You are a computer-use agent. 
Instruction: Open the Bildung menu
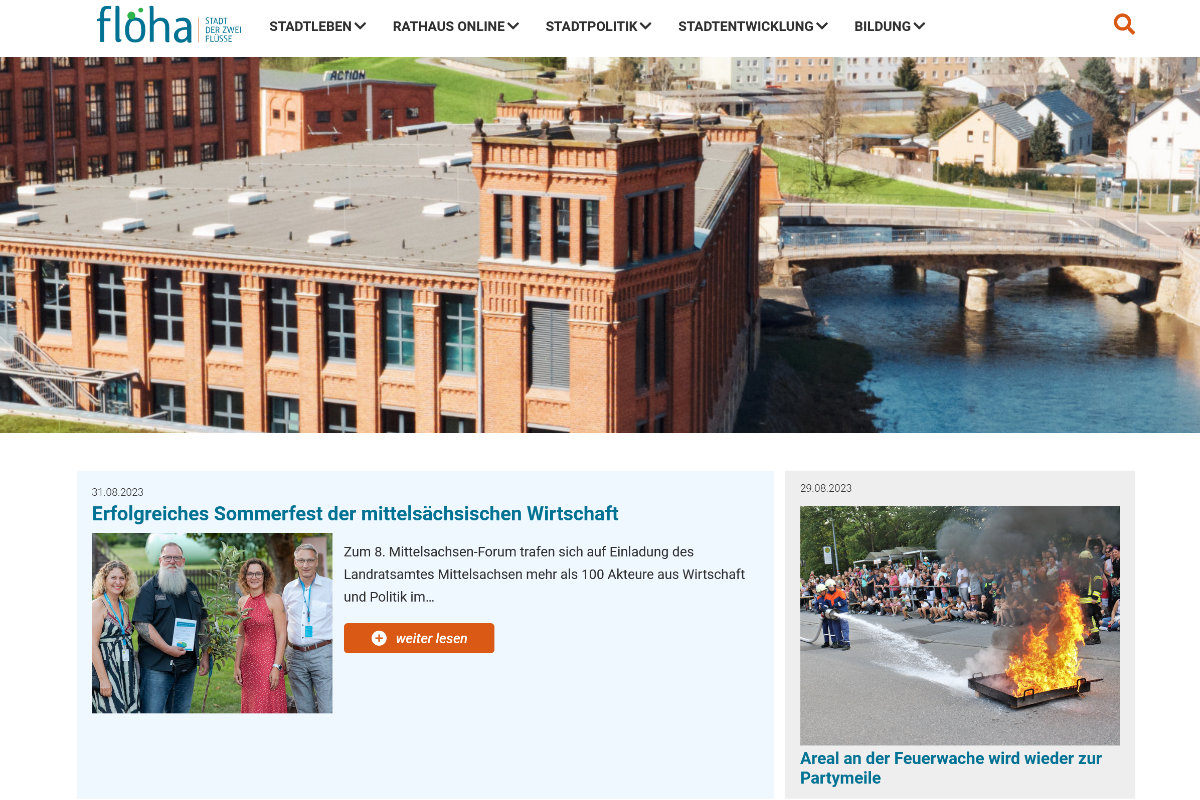(889, 26)
